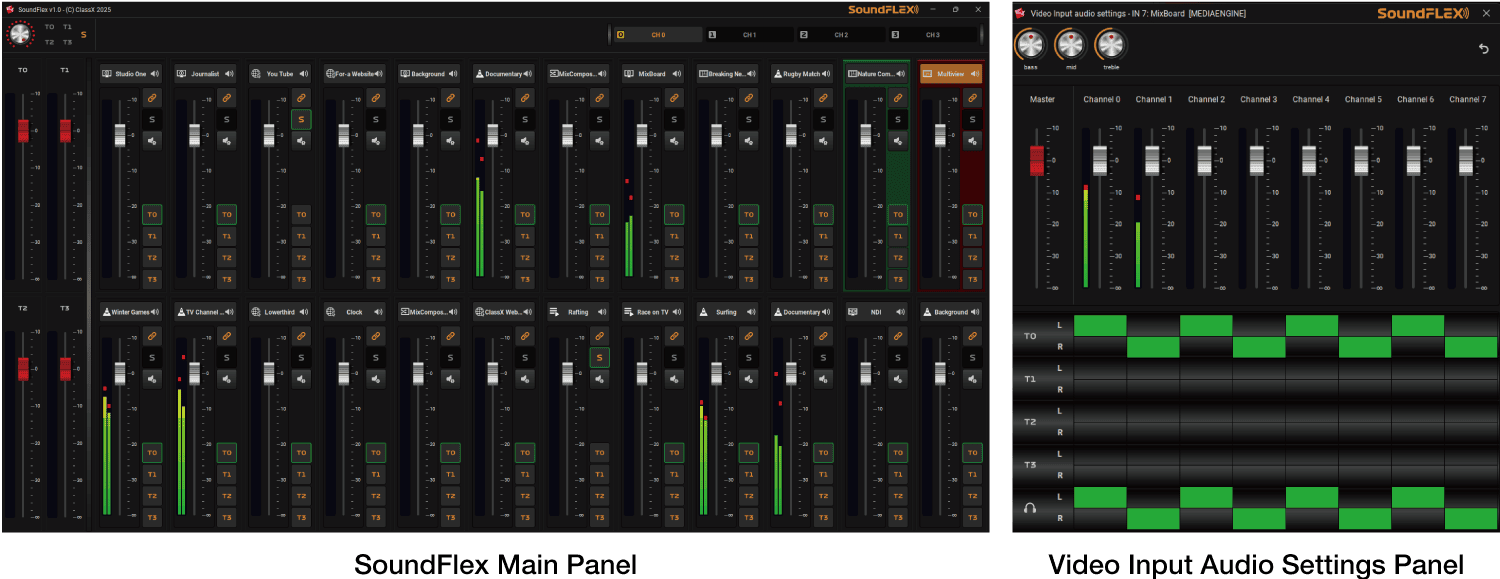Click the undo icon in the Video Input panel
This screenshot has width=1500, height=579.
[1483, 47]
